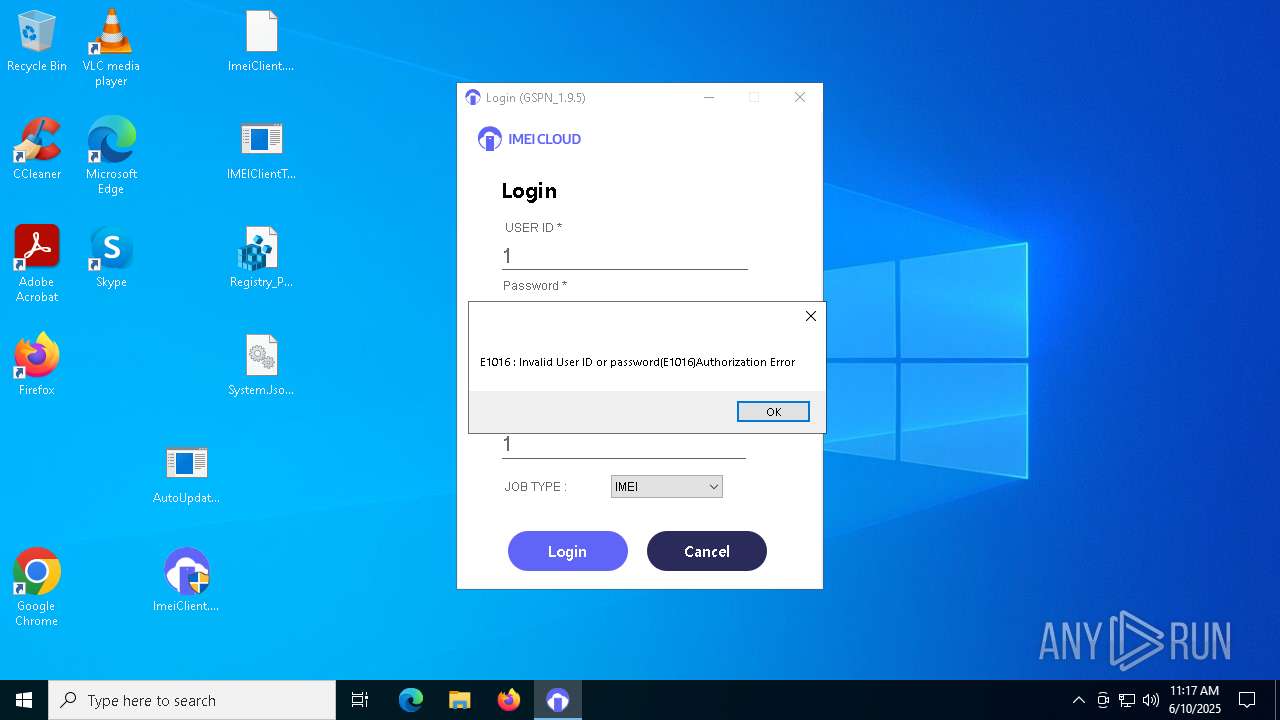Screen dimensions: 1280x720
Task: Launch Google Chrome desktop shortcut
Action: pyautogui.click(x=37, y=588)
